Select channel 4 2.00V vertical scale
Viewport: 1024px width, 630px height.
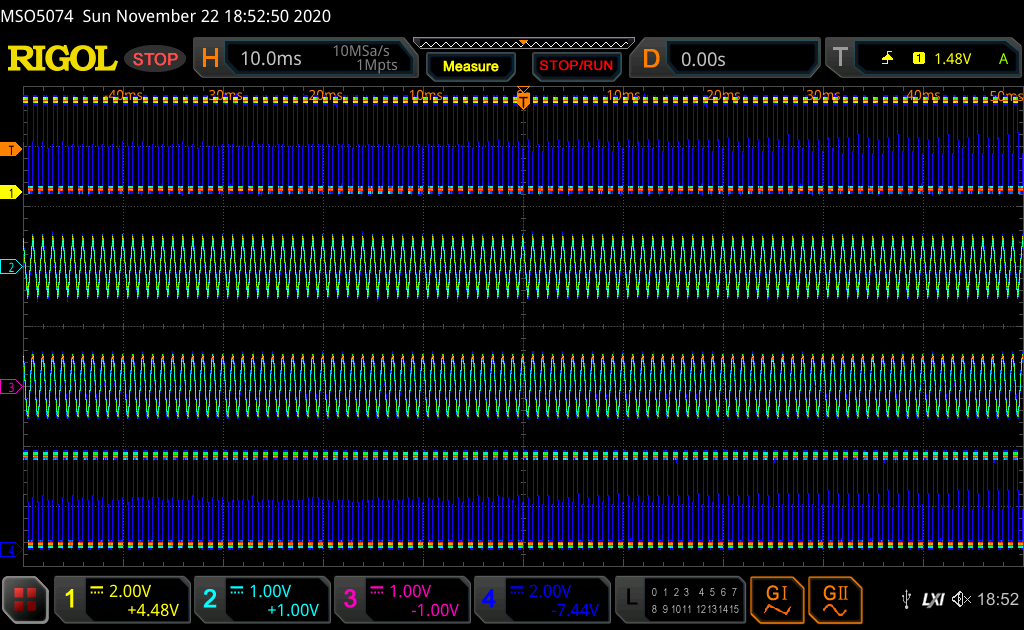click(550, 591)
